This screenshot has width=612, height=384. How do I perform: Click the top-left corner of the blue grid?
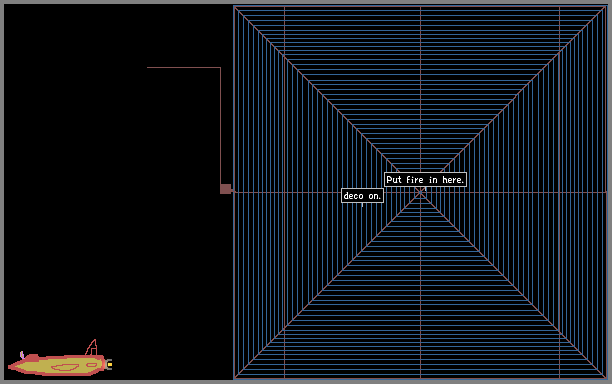234,6
